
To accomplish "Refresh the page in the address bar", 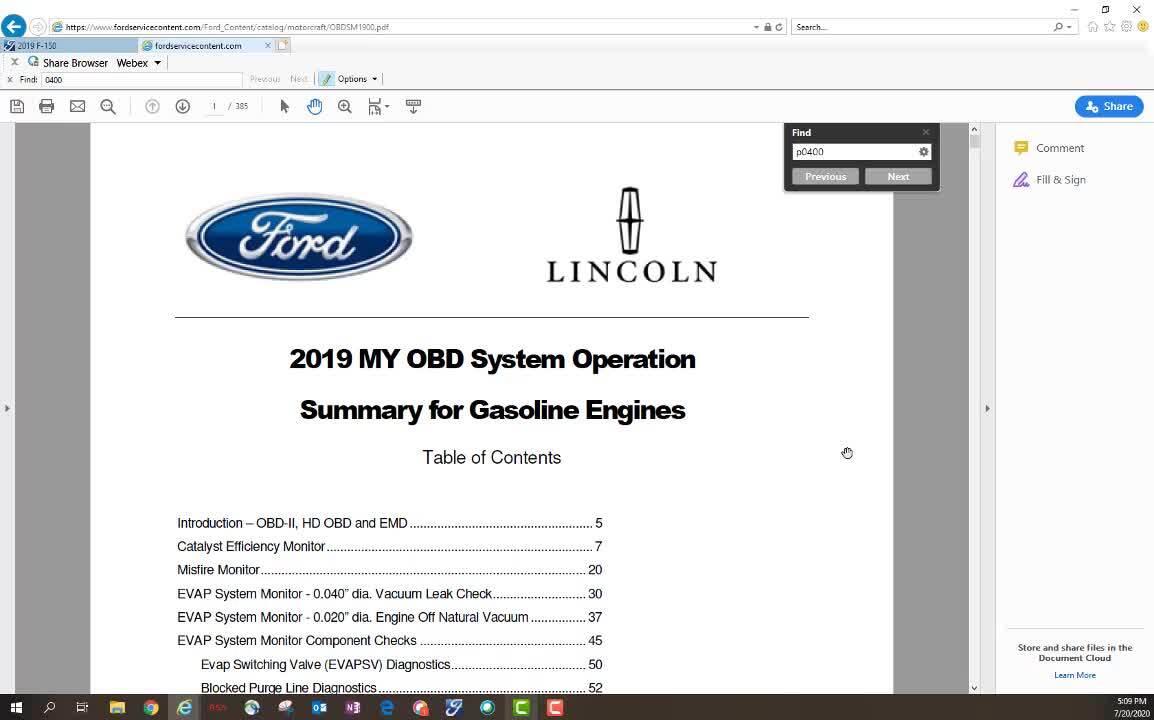I will [779, 27].
